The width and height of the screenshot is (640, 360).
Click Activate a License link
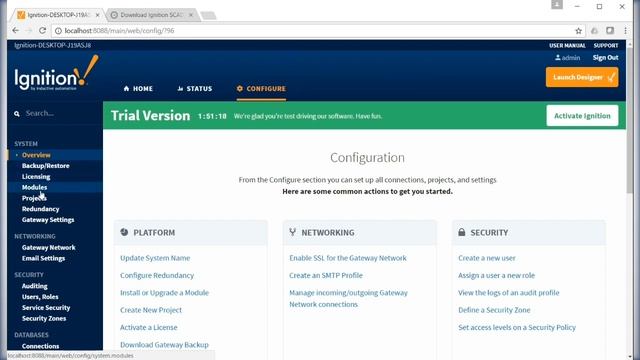[149, 327]
